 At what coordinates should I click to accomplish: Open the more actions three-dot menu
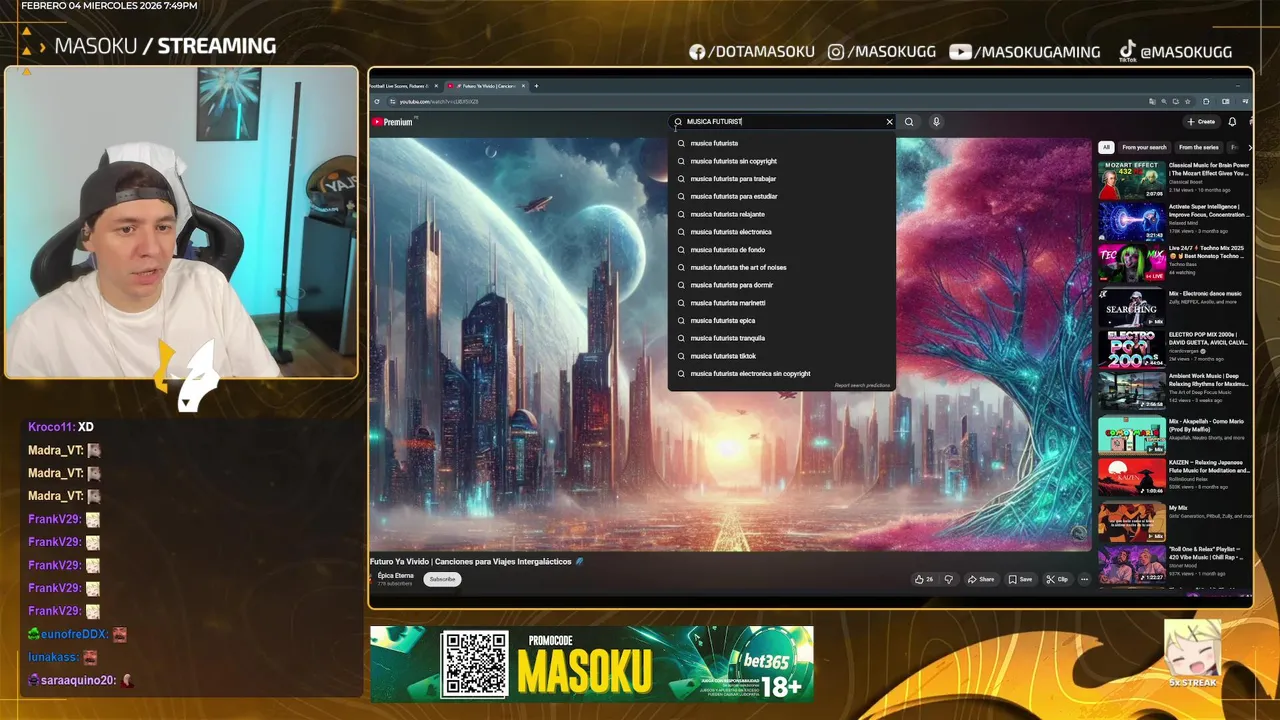click(1084, 579)
